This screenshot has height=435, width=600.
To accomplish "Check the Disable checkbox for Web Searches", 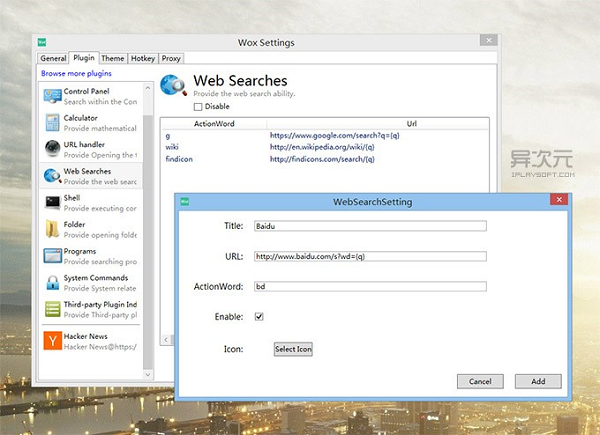I will (198, 107).
